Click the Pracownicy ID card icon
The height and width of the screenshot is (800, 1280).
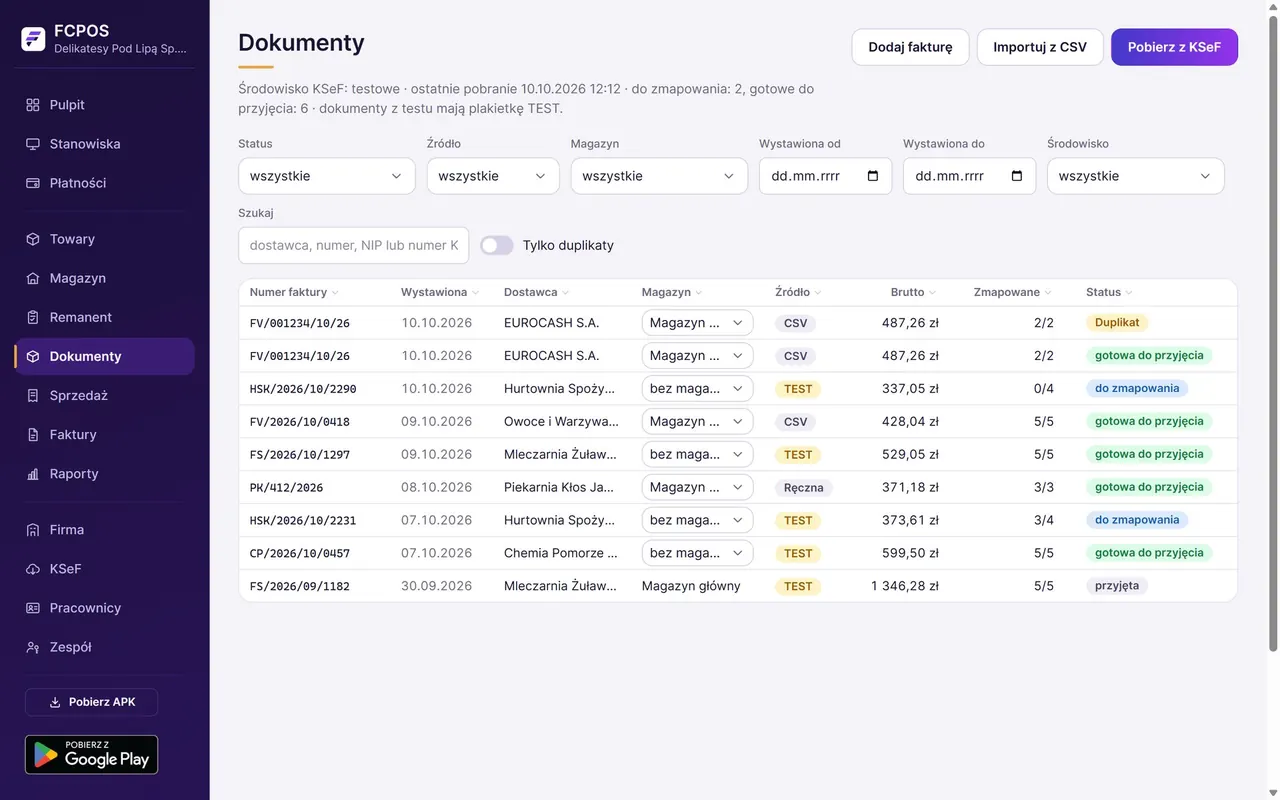(33, 607)
